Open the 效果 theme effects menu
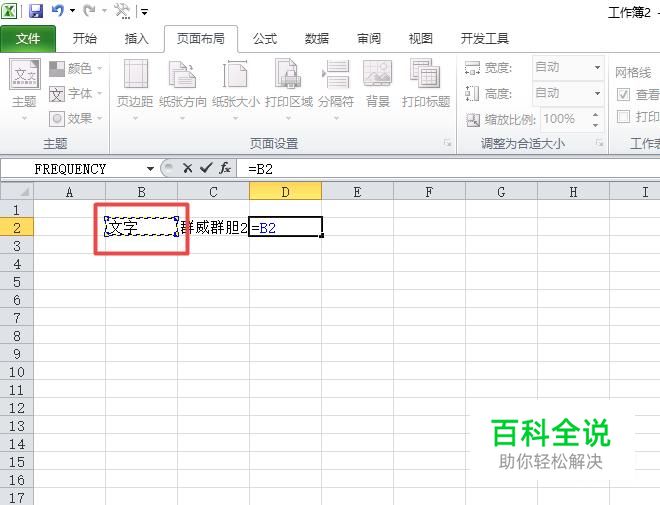Image resolution: width=660 pixels, height=505 pixels. (x=76, y=119)
